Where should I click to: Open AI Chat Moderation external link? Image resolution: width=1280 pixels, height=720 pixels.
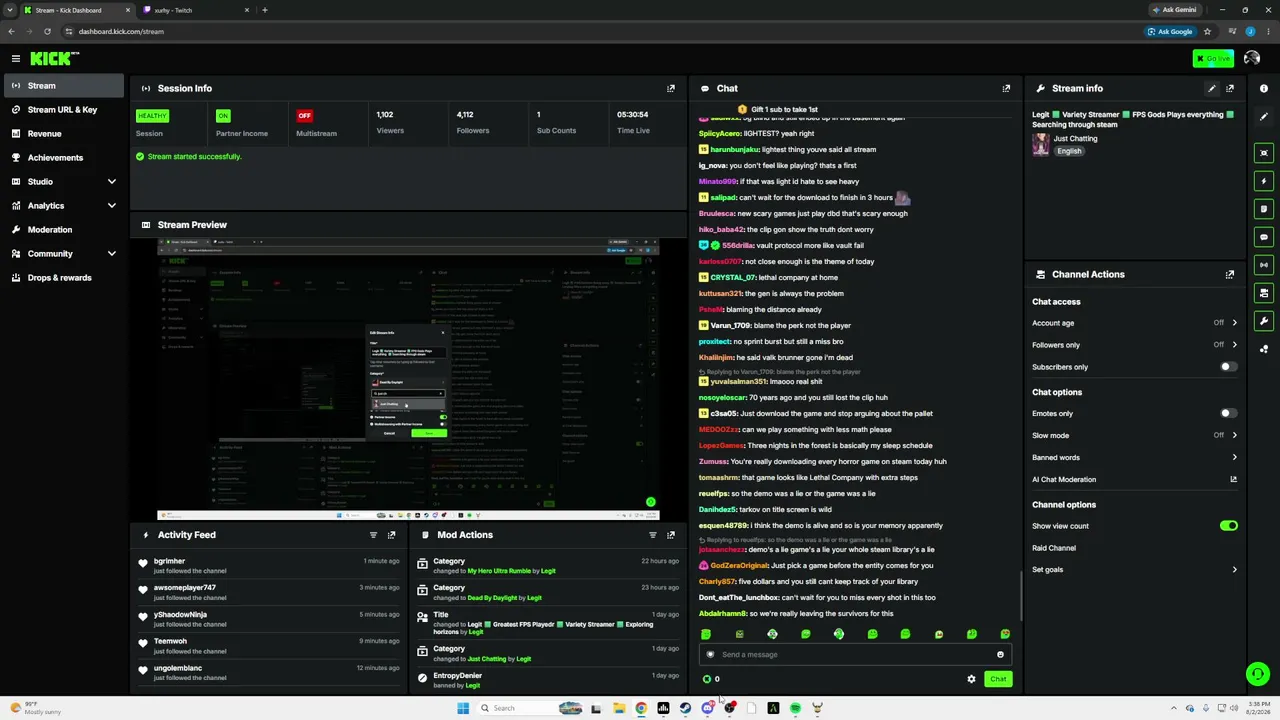coord(1233,480)
